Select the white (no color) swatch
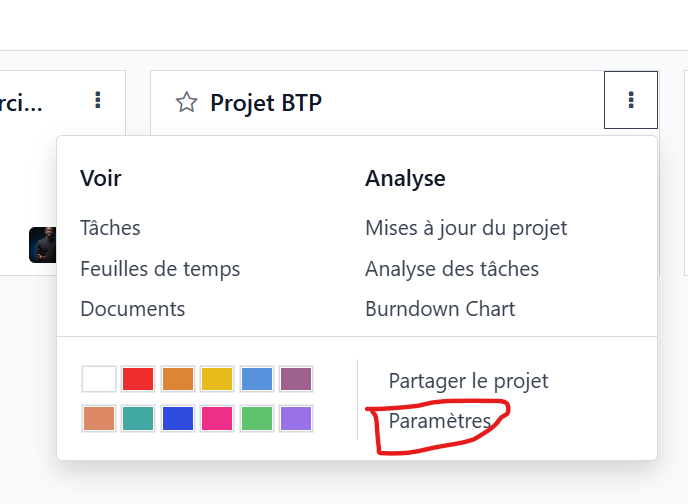This screenshot has height=504, width=688. point(99,379)
